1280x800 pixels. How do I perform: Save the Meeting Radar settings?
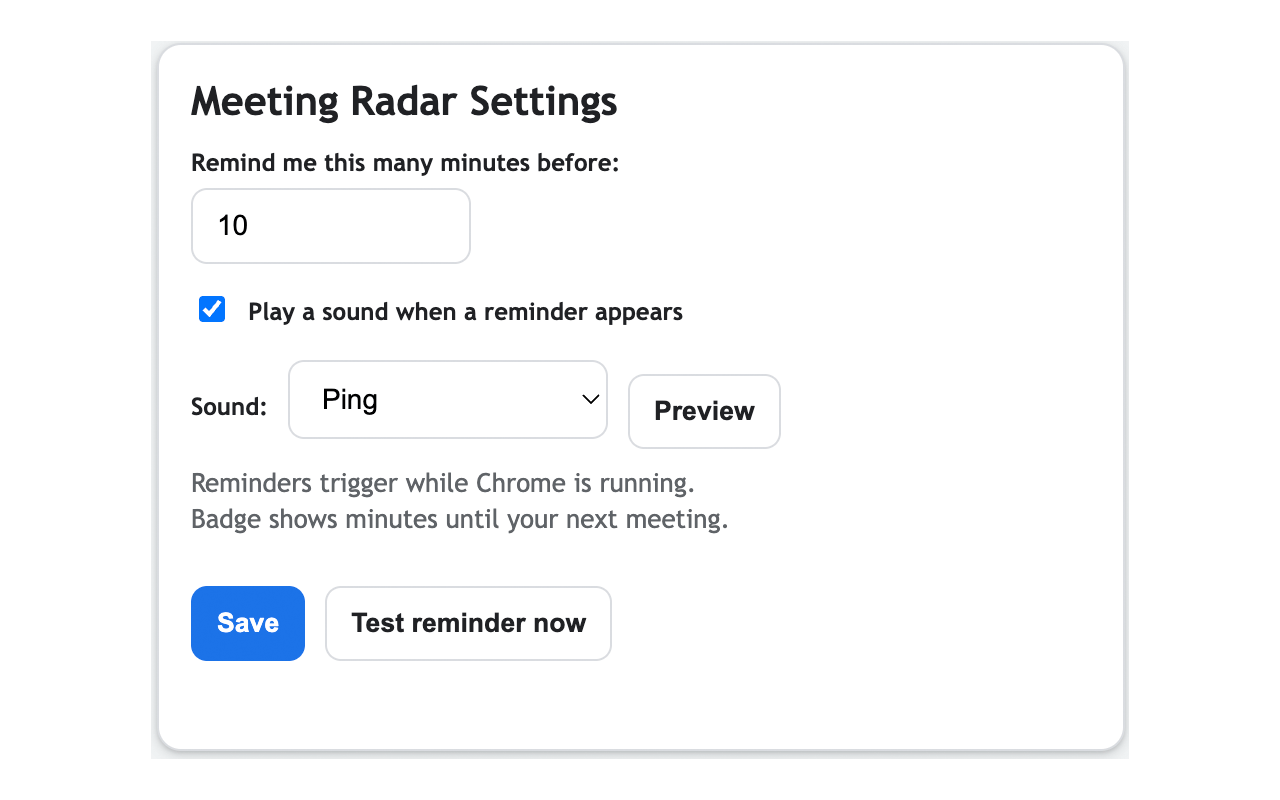click(247, 623)
